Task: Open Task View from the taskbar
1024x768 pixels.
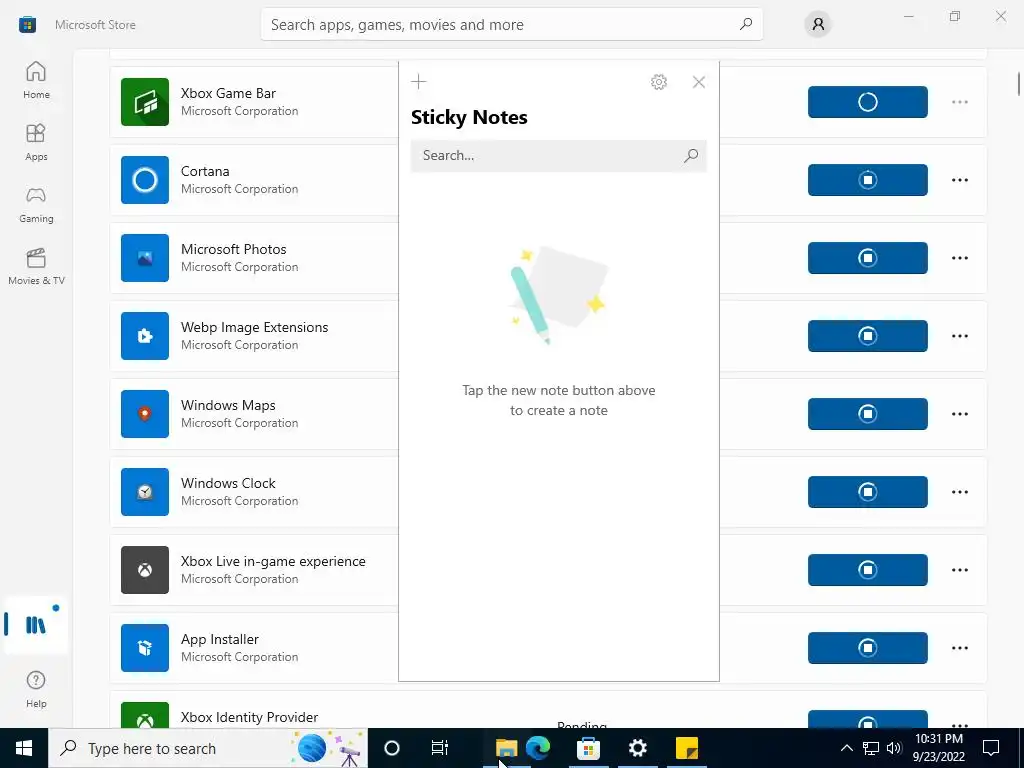Action: click(x=440, y=748)
